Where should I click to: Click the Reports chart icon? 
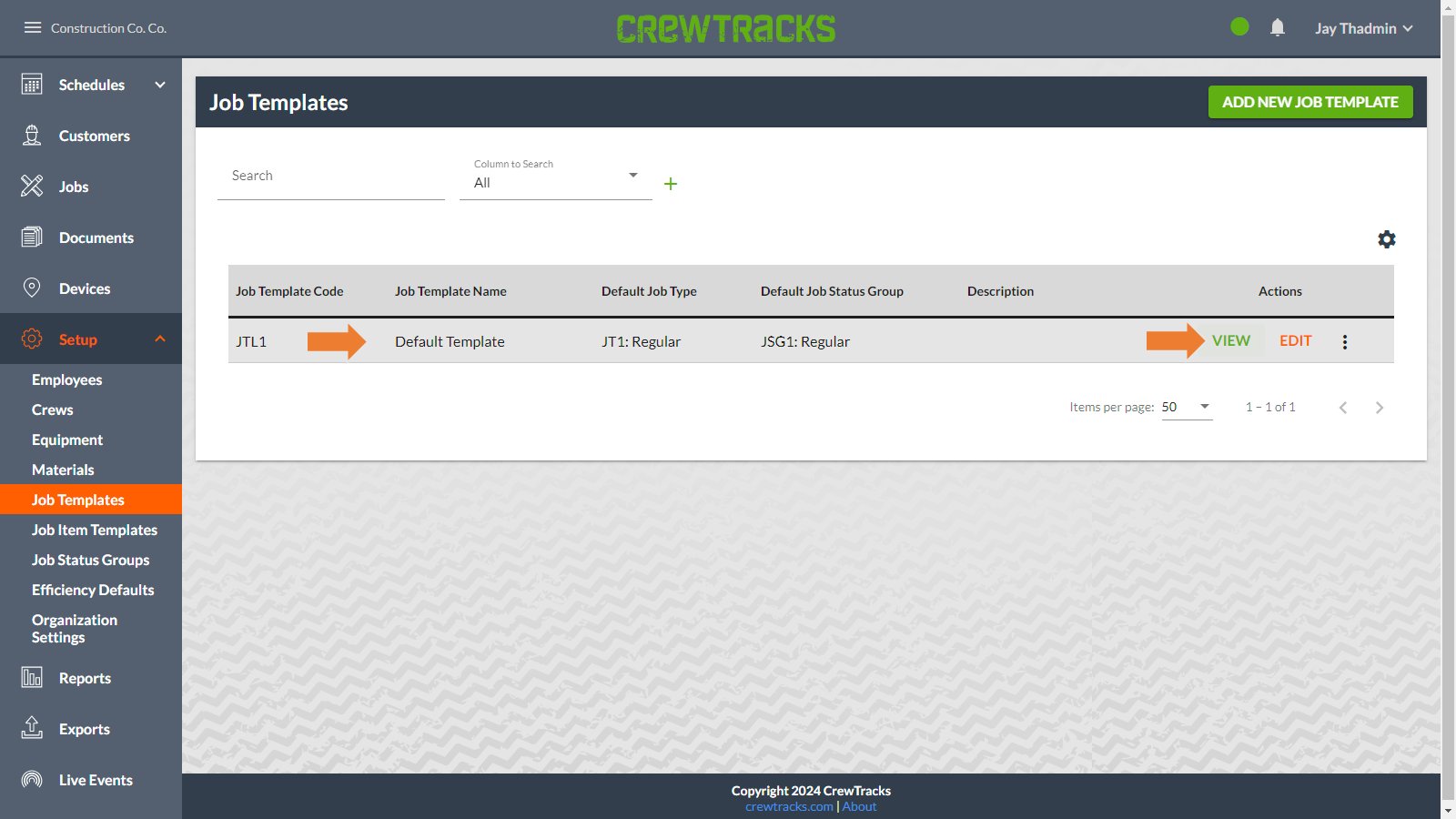pyautogui.click(x=32, y=678)
